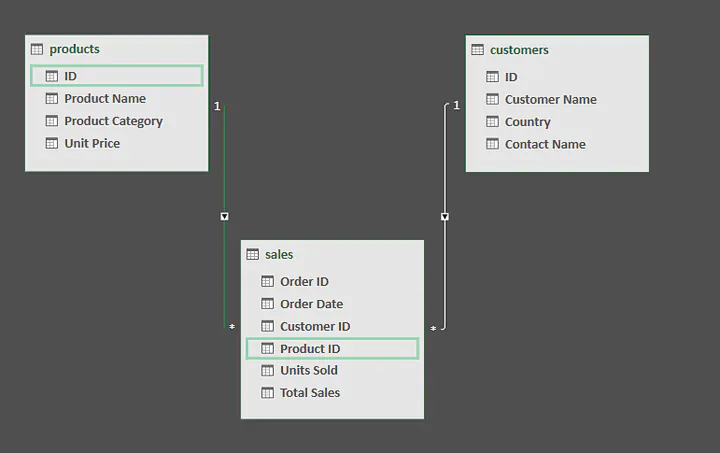Screen dimensions: 720x453
Task: Click the column icon beside Customer ID
Action: tap(268, 326)
